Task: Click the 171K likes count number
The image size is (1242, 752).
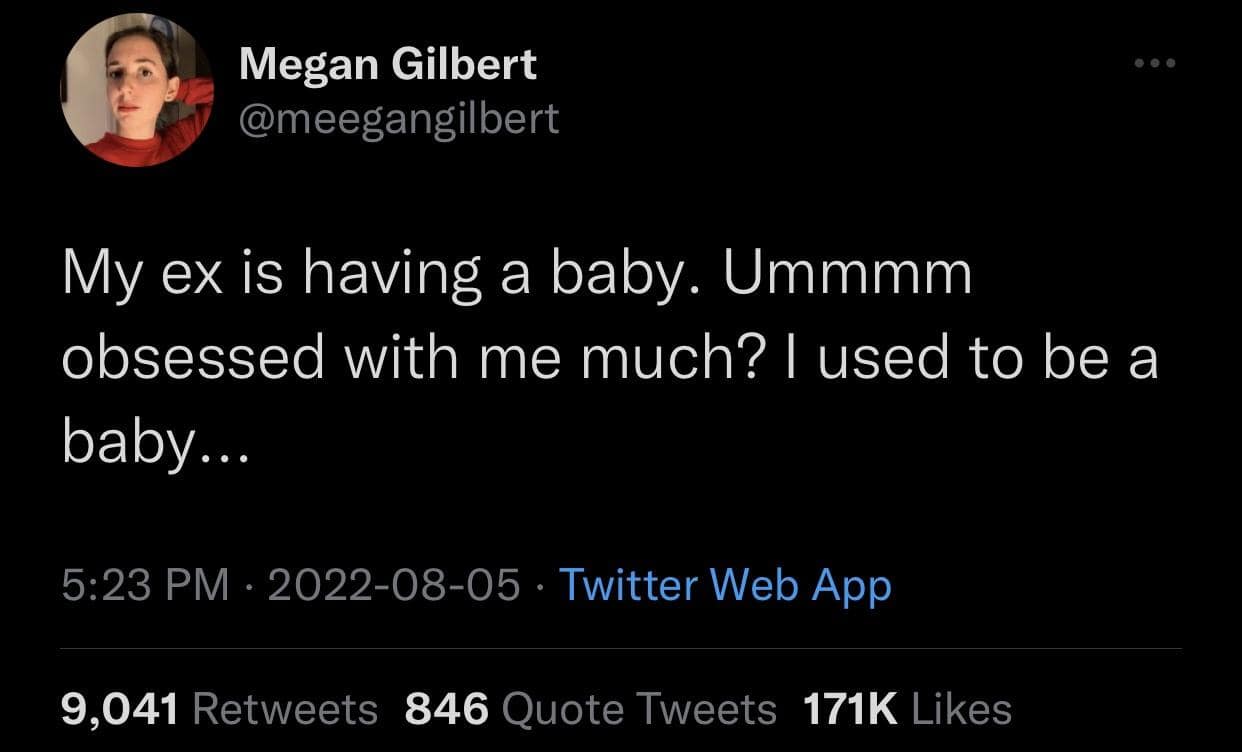Action: click(x=851, y=709)
